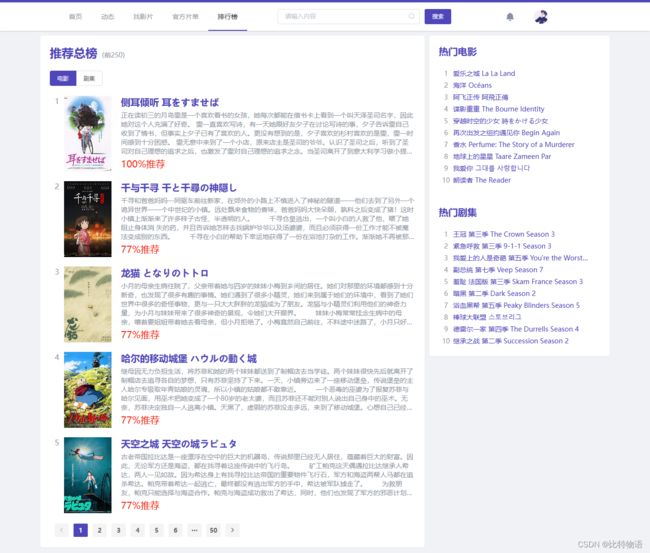
Task: Click the 热门电影 section heading
Action: coord(458,52)
